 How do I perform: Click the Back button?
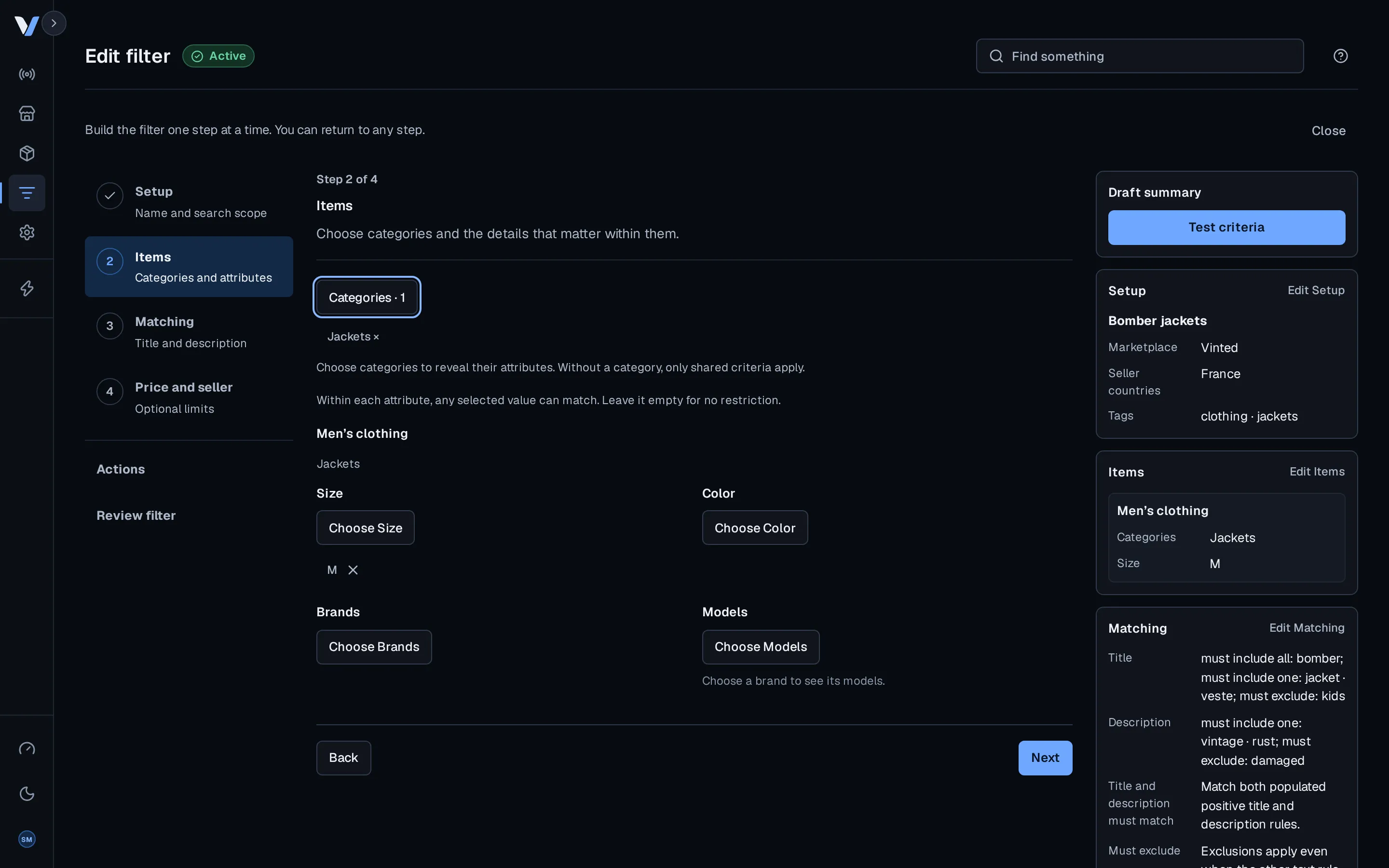pos(343,758)
